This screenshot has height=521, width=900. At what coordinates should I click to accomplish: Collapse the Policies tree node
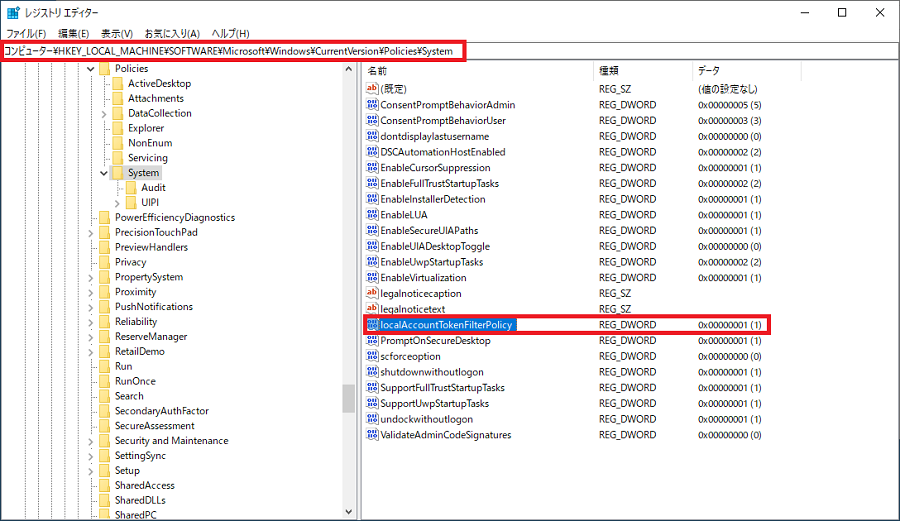(x=91, y=69)
